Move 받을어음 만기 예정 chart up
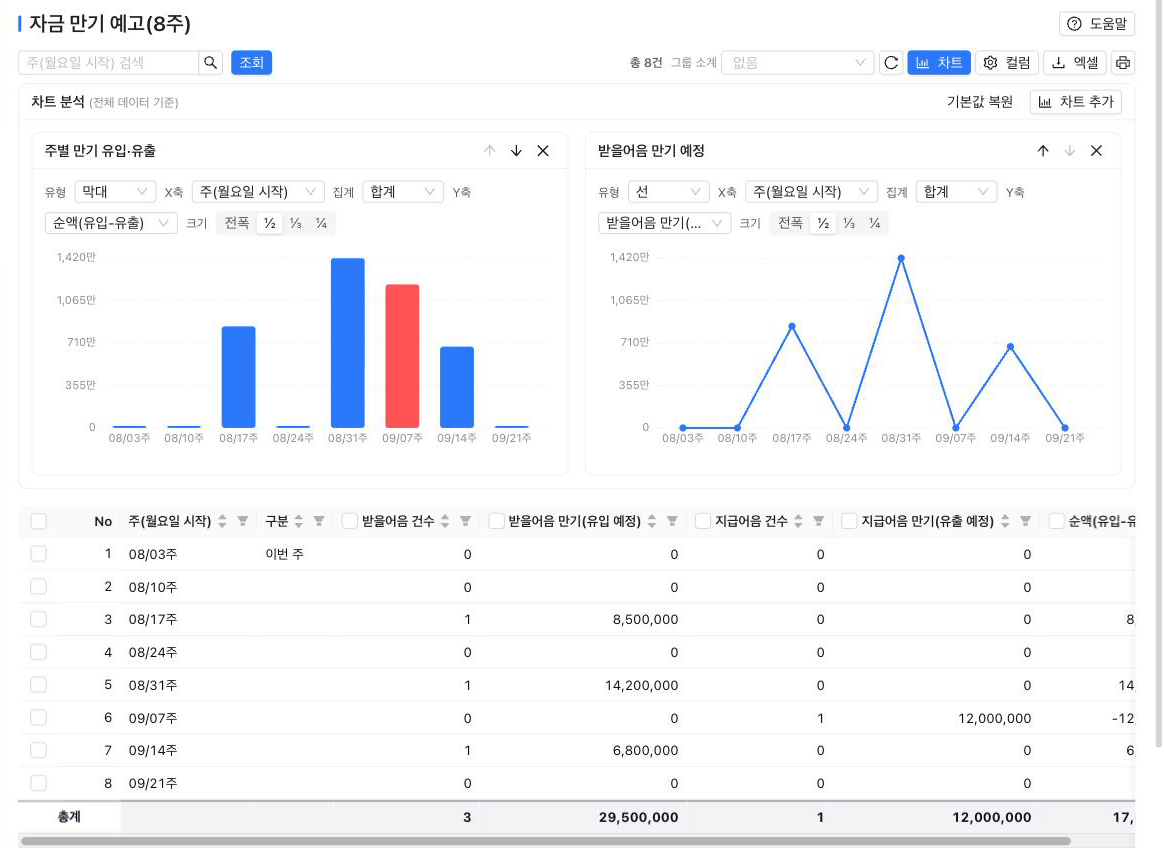Screen dimensions: 1164x848 1042,151
